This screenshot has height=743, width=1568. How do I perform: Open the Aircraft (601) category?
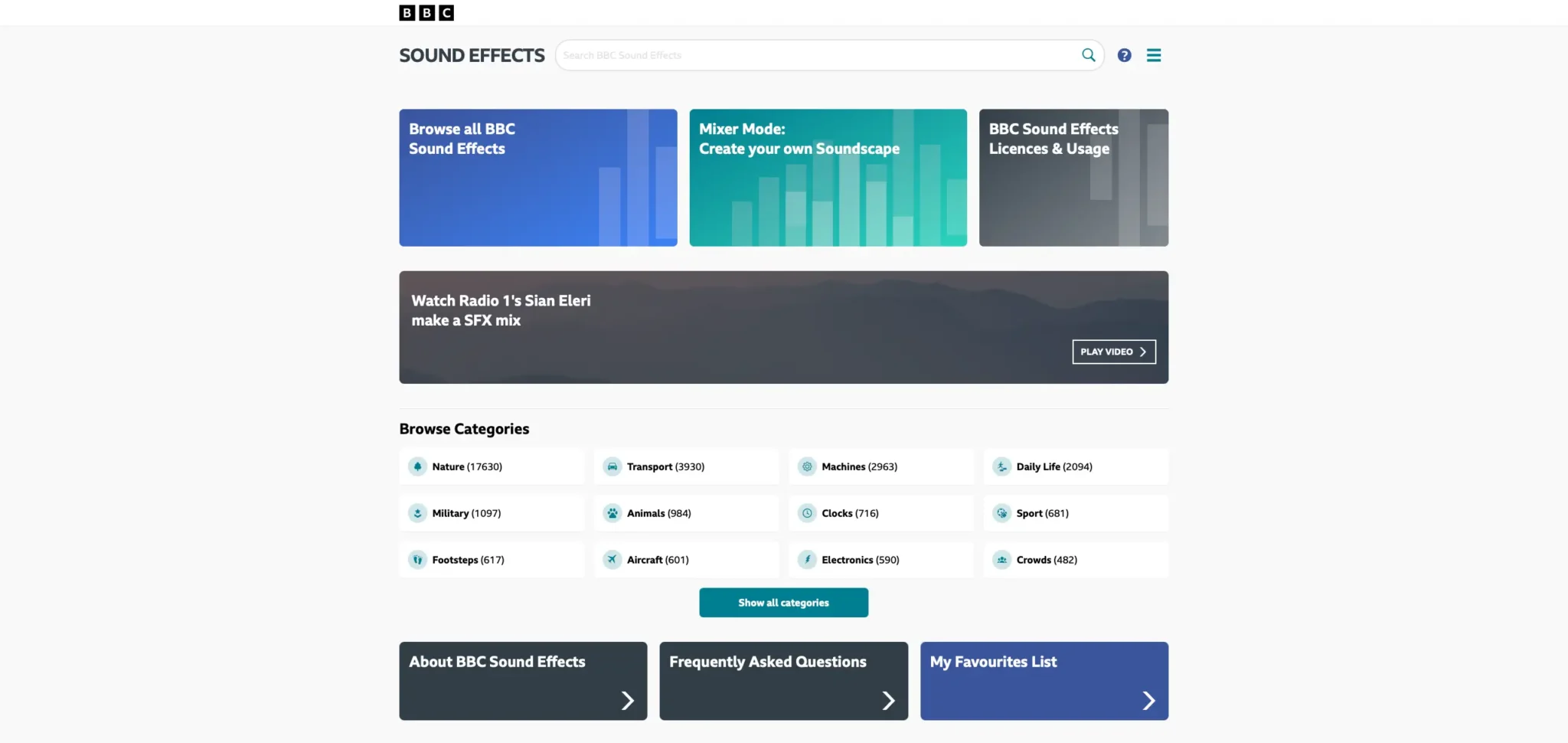pyautogui.click(x=686, y=560)
